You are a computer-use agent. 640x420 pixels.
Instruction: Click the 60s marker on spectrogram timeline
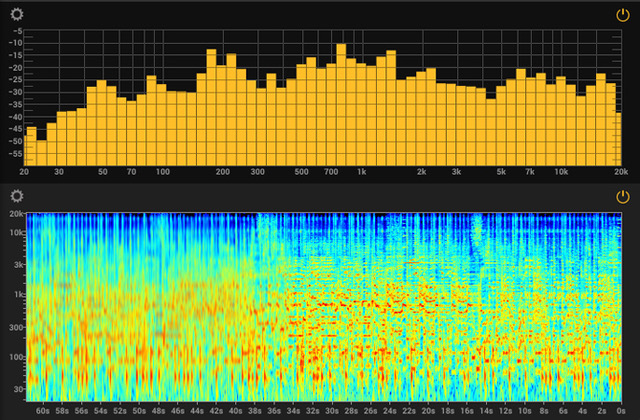[43, 410]
